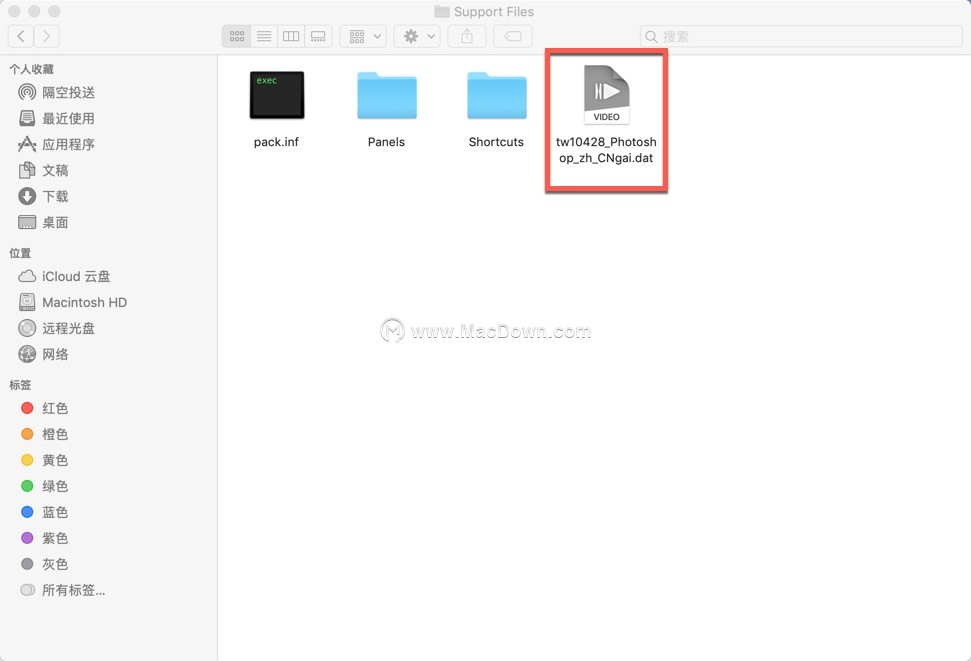Viewport: 971px width, 661px height.
Task: Focus the 搜索 search field
Action: click(x=801, y=37)
